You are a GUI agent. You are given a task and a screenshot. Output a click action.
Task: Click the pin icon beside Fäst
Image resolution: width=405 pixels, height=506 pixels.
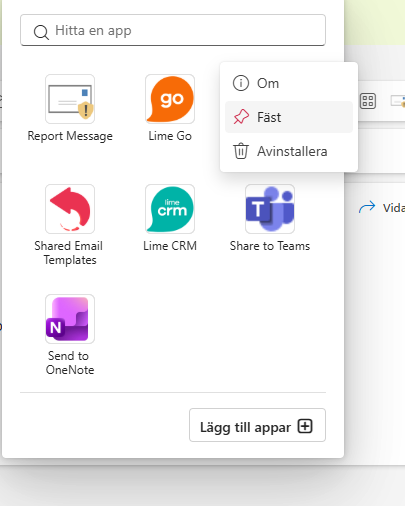pos(241,117)
